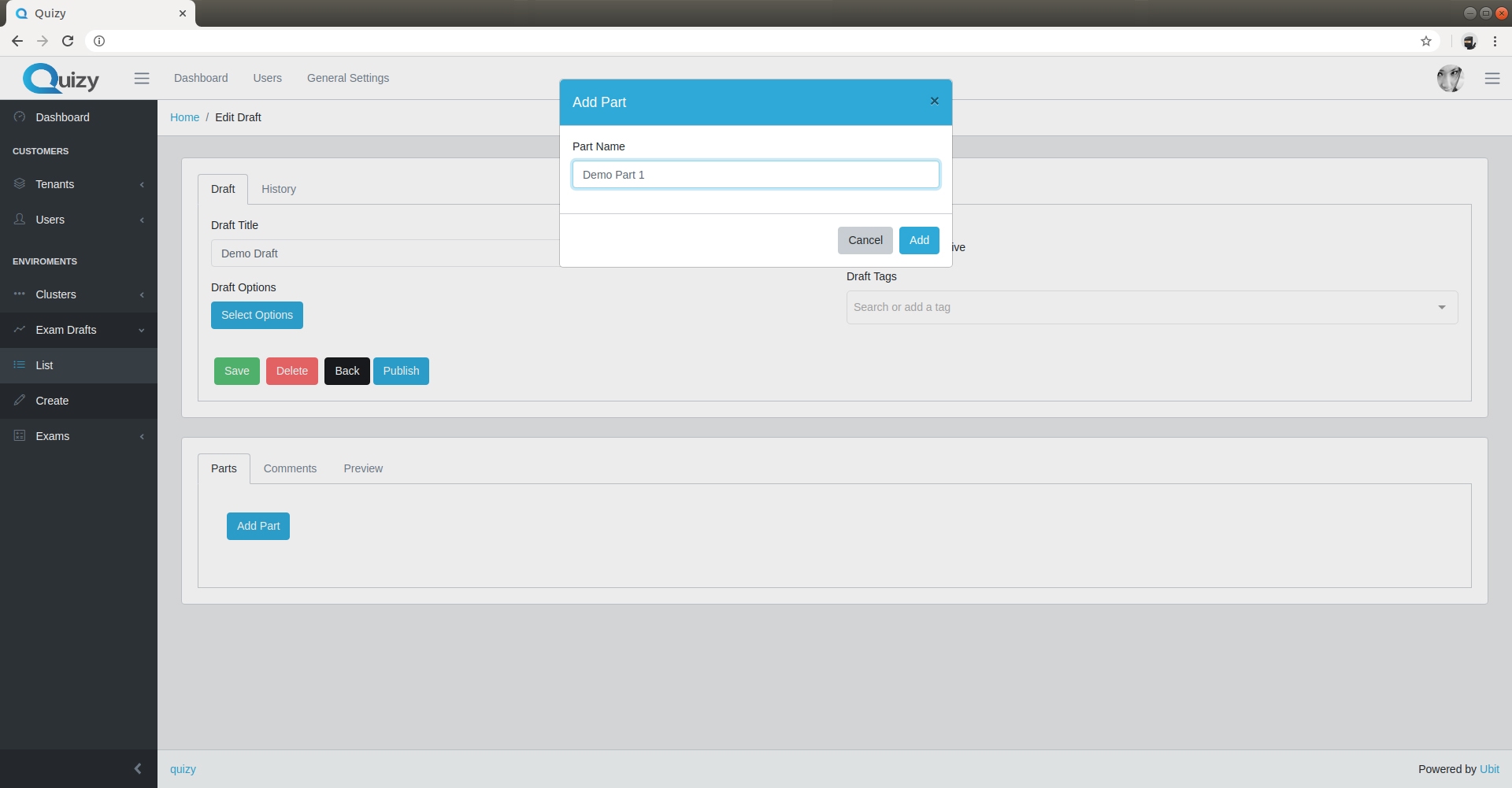
Task: Click the Add Part button in Parts
Action: click(x=258, y=526)
